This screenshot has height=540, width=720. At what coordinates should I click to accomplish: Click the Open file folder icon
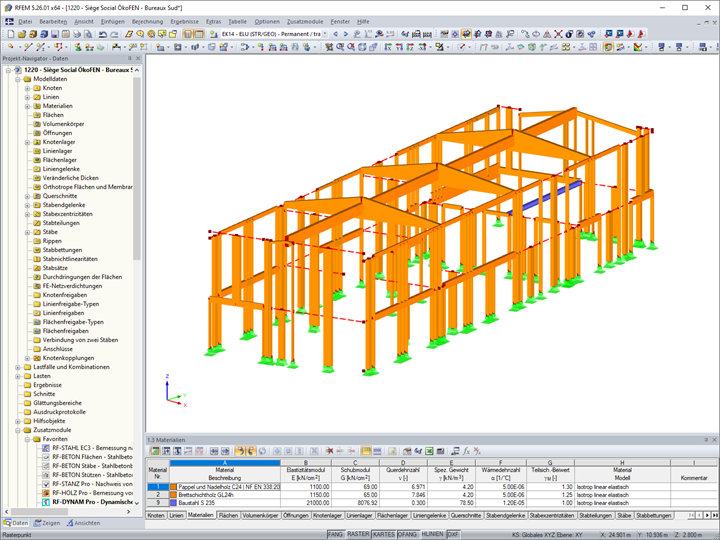[22, 34]
